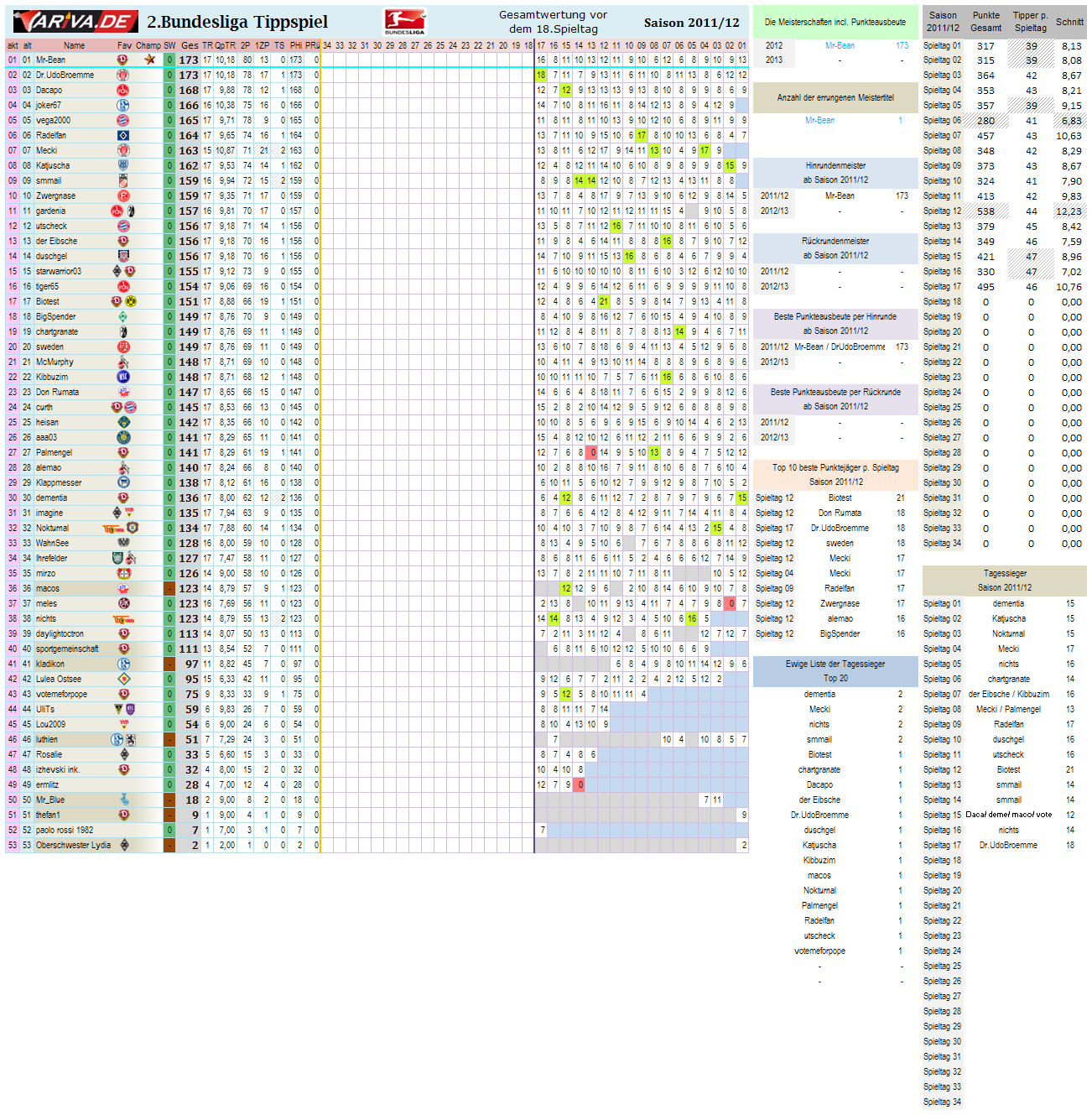Click 'Gesamtwertung vor dem 18.Spieltag' text
Image resolution: width=1092 pixels, height=1115 pixels.
click(x=554, y=22)
